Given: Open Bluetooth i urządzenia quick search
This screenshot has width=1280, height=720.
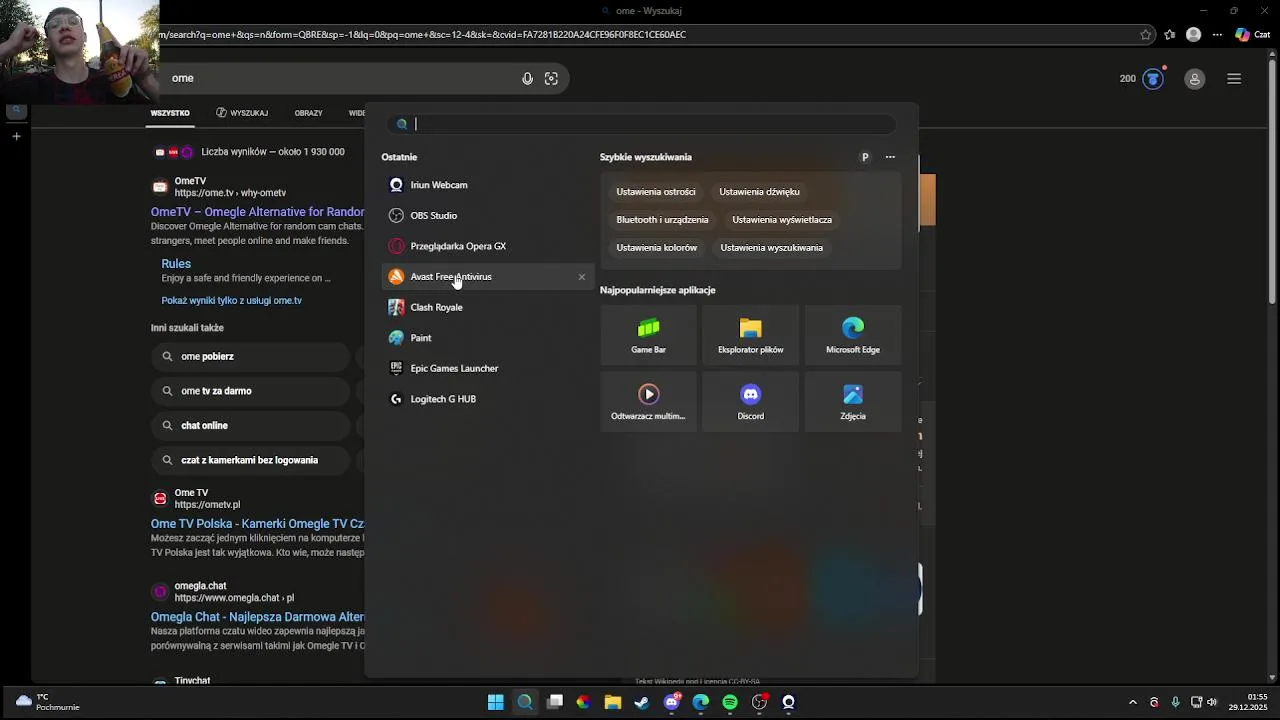Looking at the screenshot, I should coord(662,220).
